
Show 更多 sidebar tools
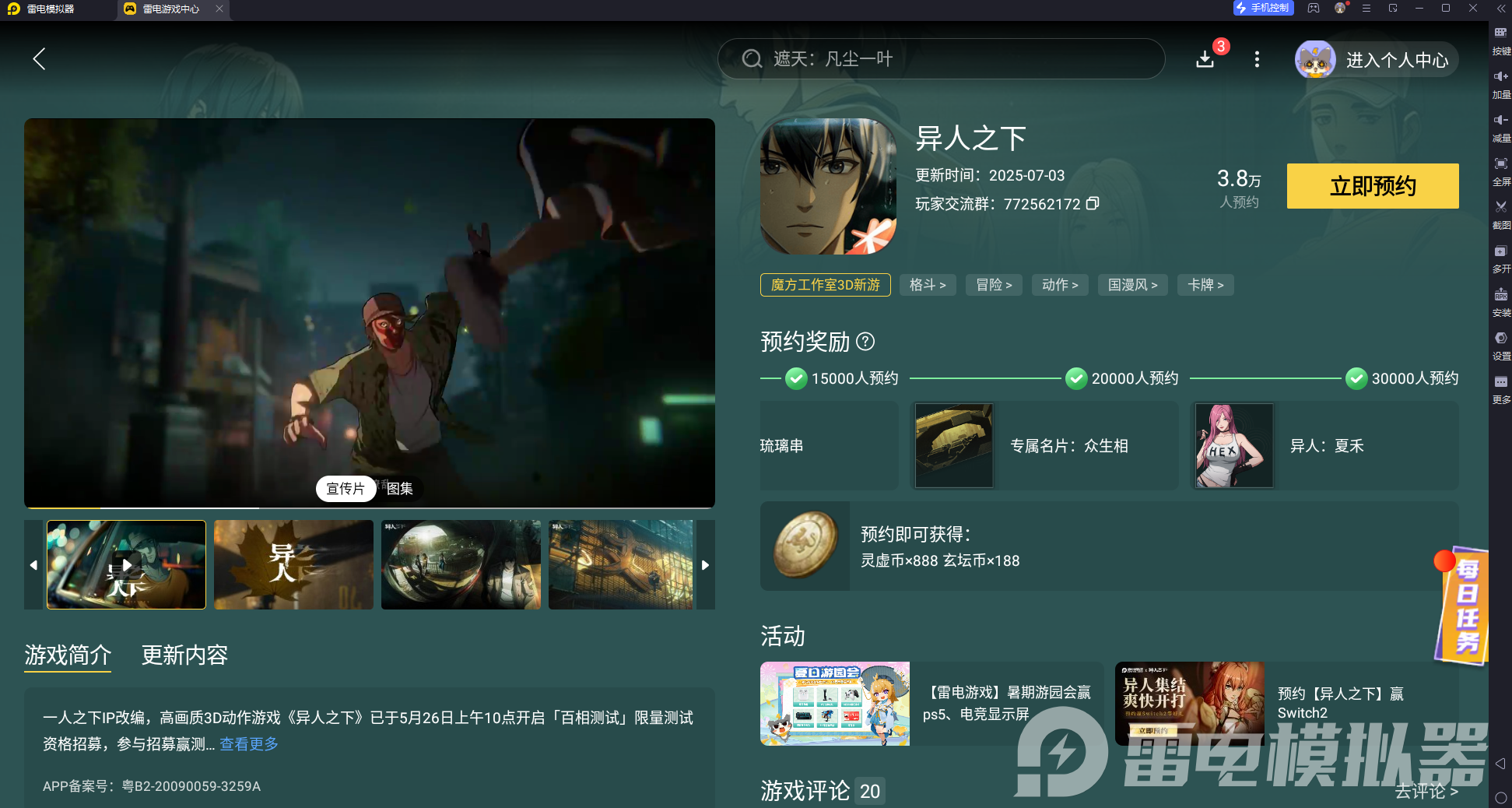coord(1501,389)
